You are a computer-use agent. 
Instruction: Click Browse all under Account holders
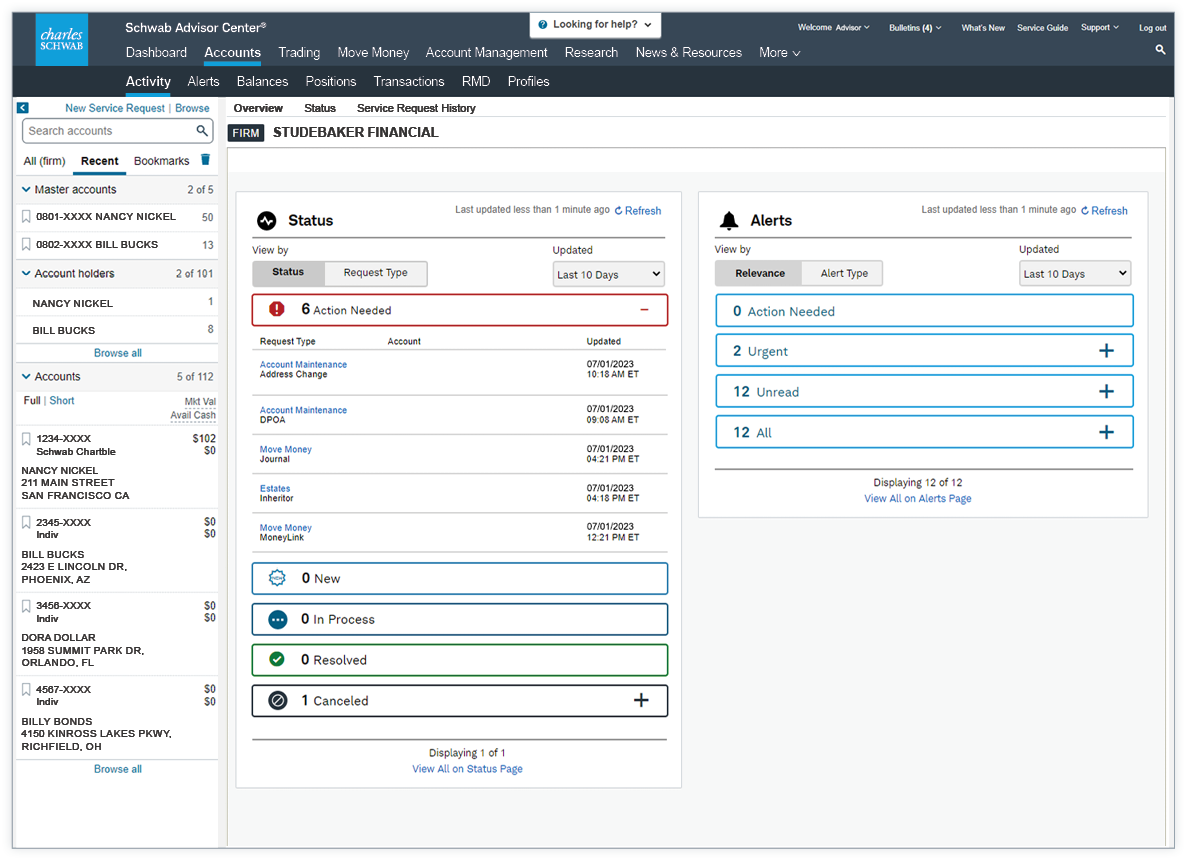117,353
